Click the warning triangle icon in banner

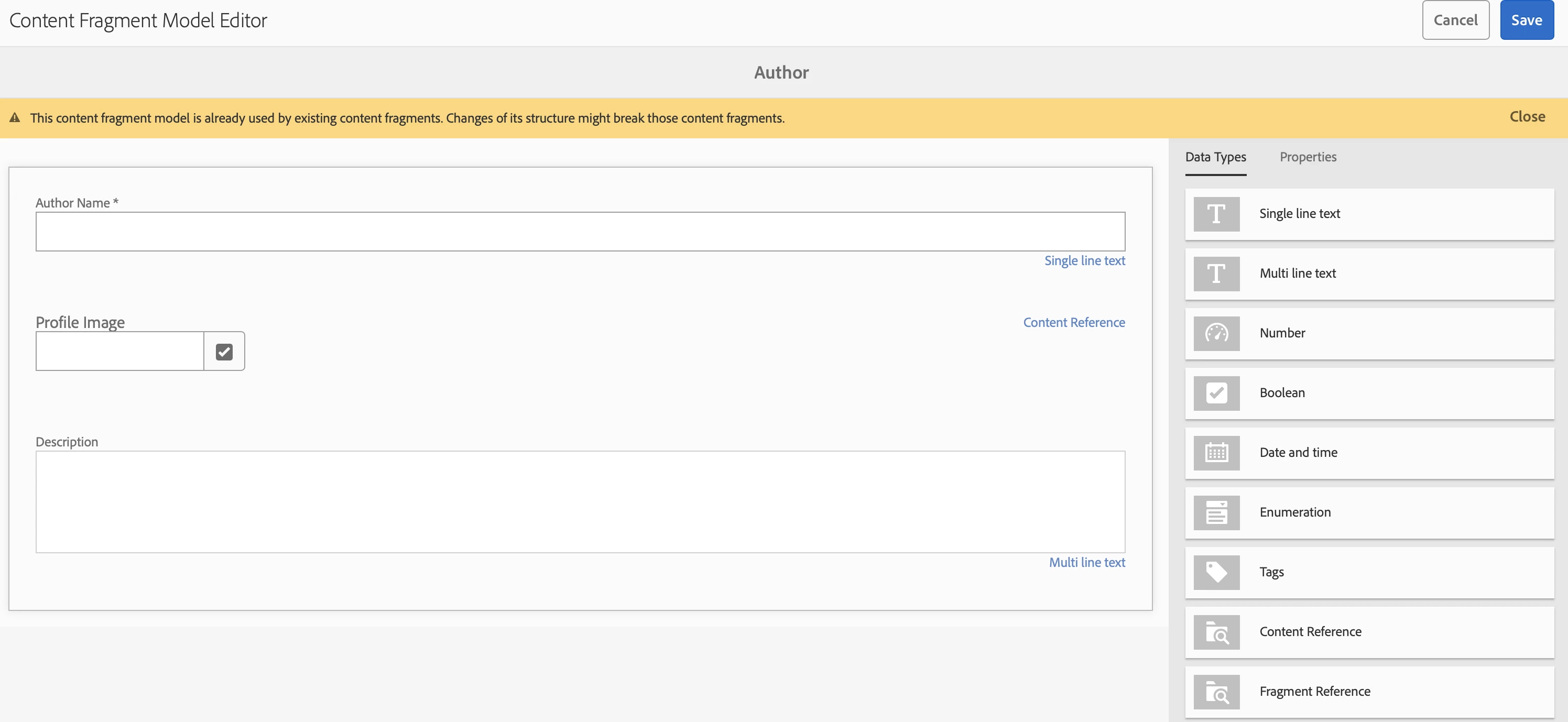tap(15, 117)
